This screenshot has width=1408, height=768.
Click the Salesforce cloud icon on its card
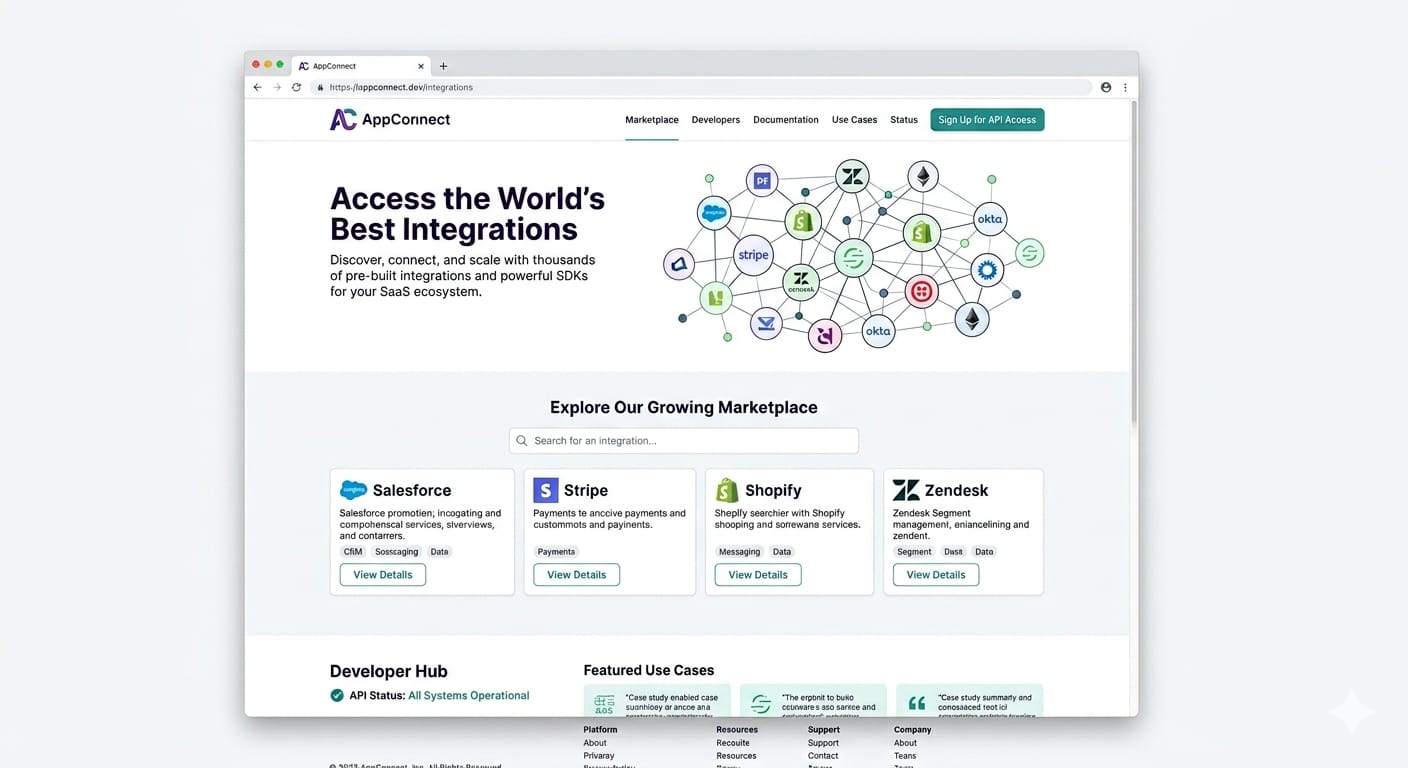(x=353, y=490)
